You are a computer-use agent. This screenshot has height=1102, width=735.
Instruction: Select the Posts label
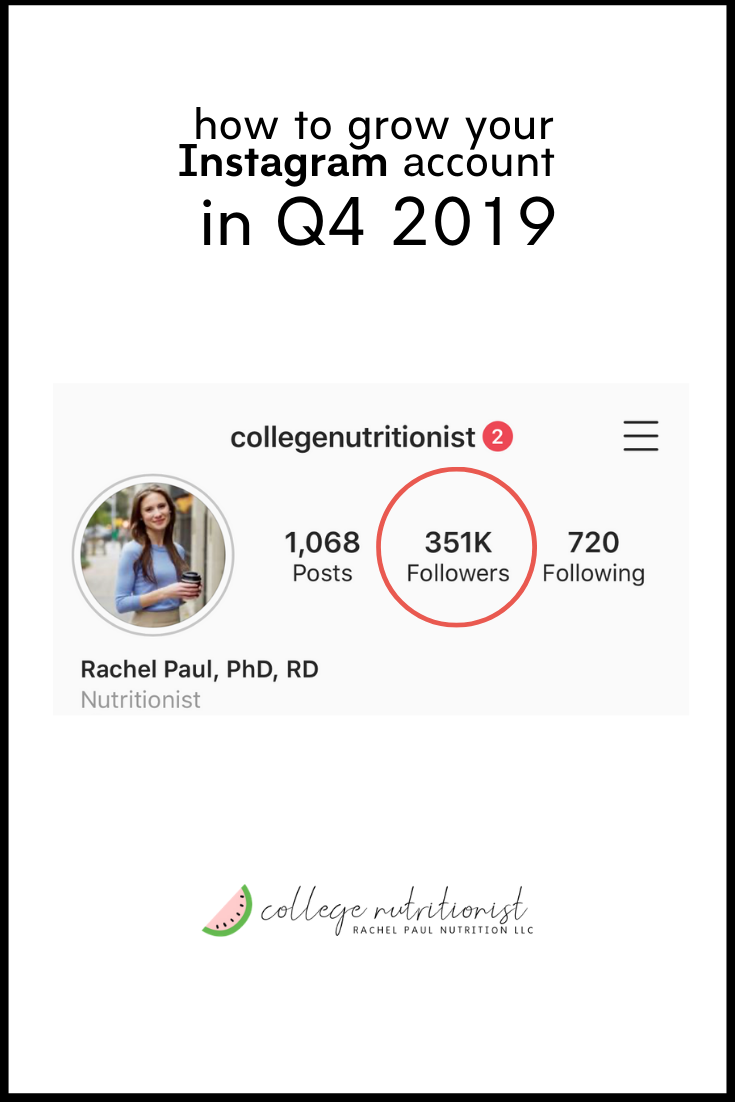(322, 574)
